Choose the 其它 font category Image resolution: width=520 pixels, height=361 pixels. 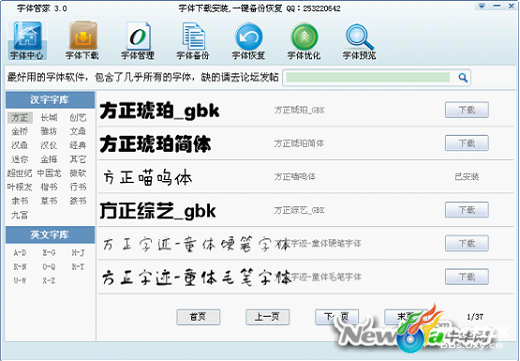pos(78,159)
